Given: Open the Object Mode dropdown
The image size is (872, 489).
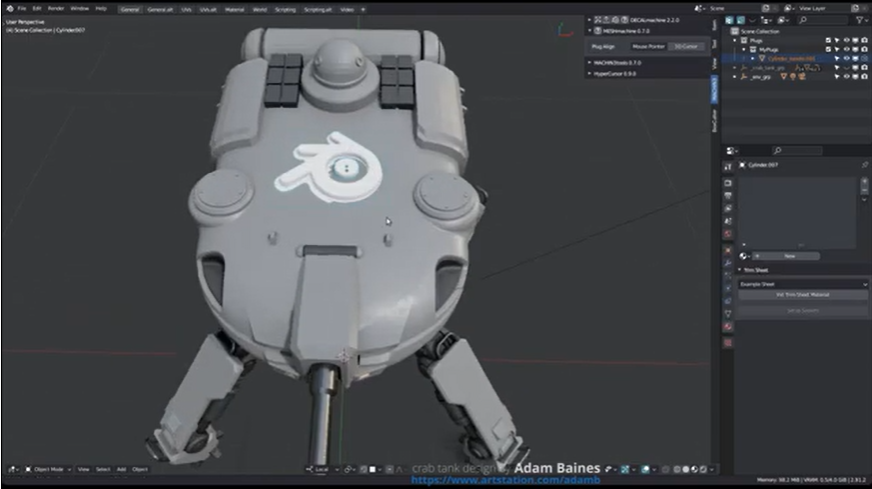Looking at the screenshot, I should [48, 470].
